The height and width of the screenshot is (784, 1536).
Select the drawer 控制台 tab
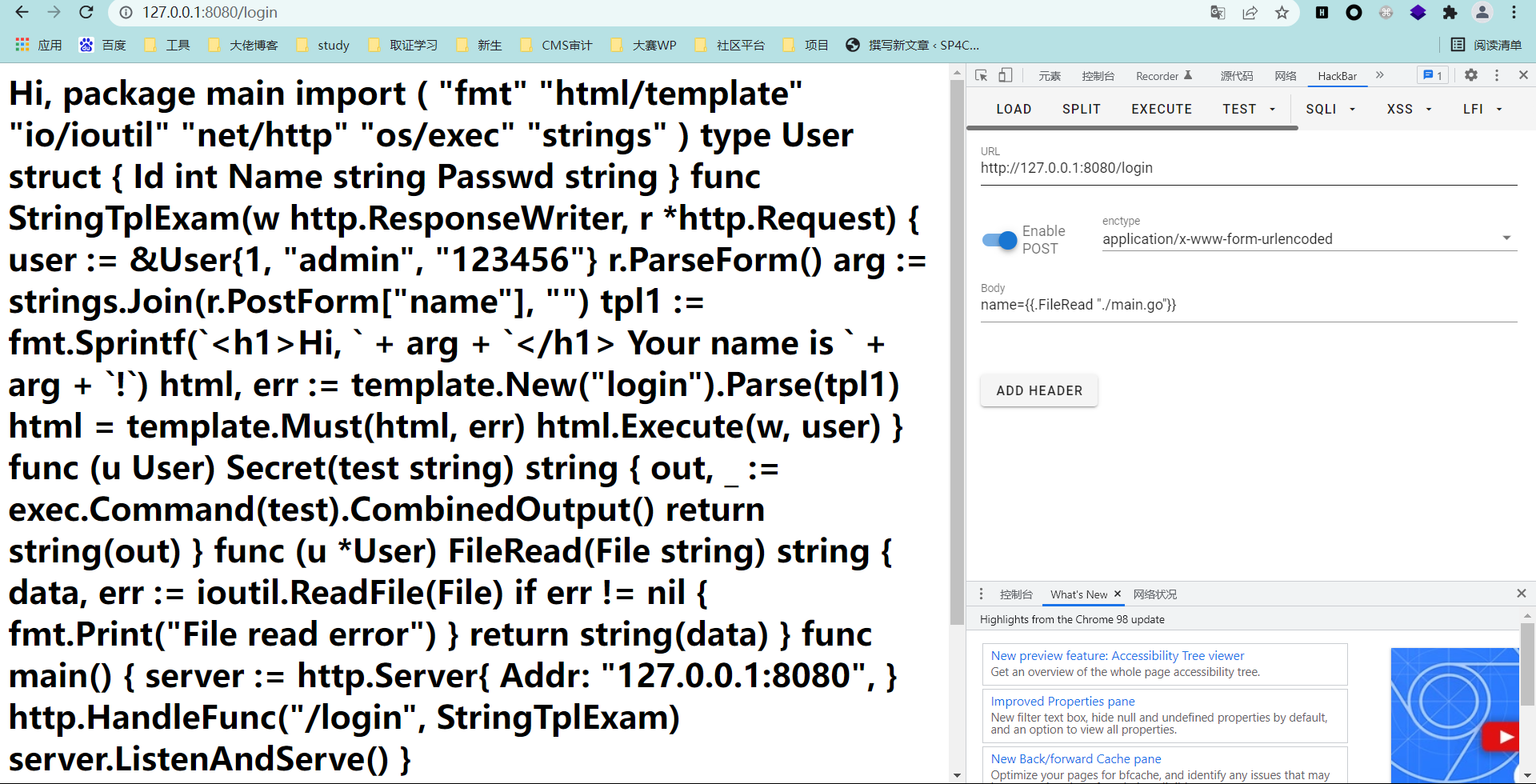pyautogui.click(x=1016, y=594)
